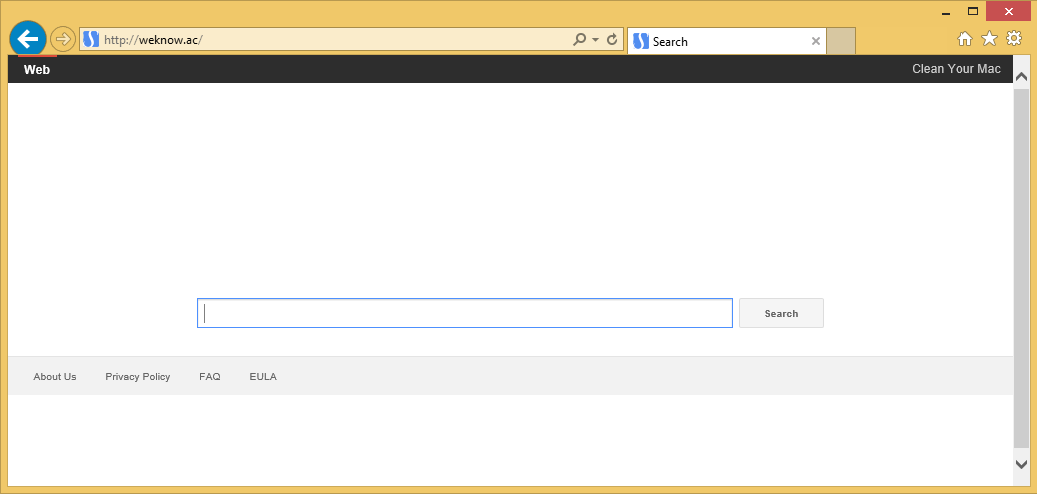Open the Clean Your Mac link
The image size is (1037, 494).
pos(956,69)
